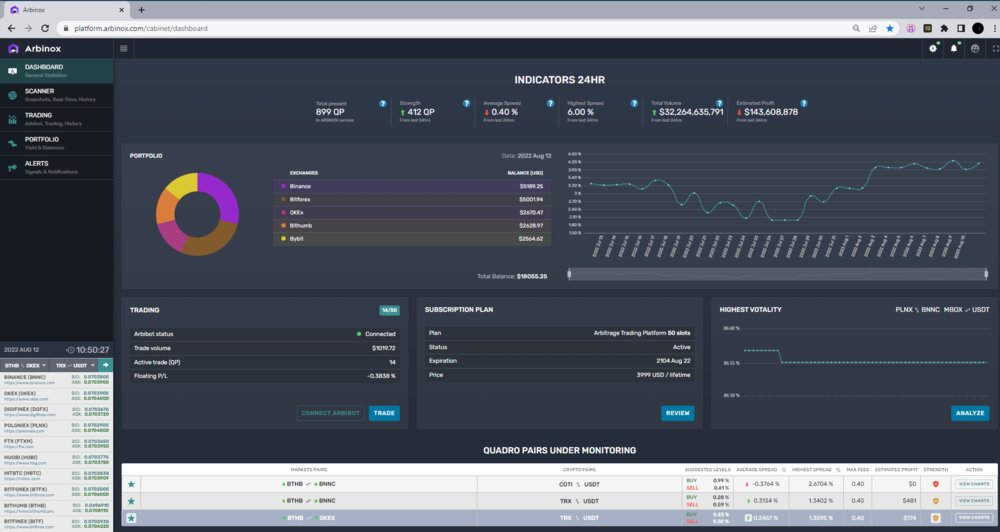
Task: Click the yellow strength shield in TRX $481 row
Action: coord(936,501)
